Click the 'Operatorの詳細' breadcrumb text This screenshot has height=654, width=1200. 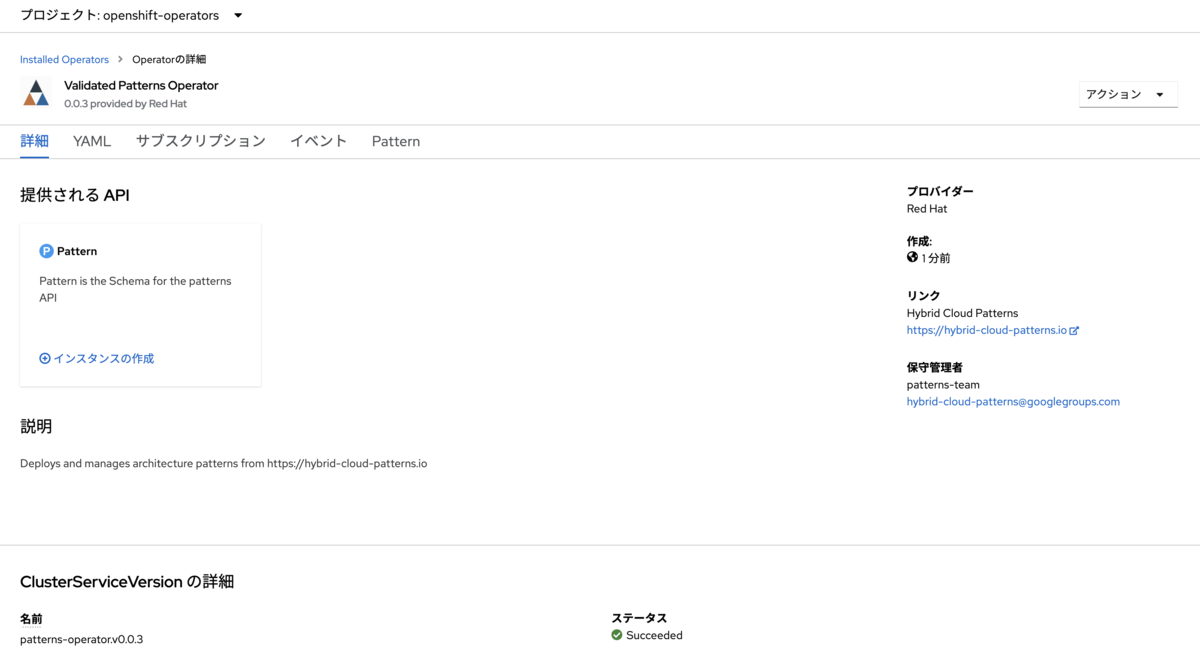pos(169,60)
